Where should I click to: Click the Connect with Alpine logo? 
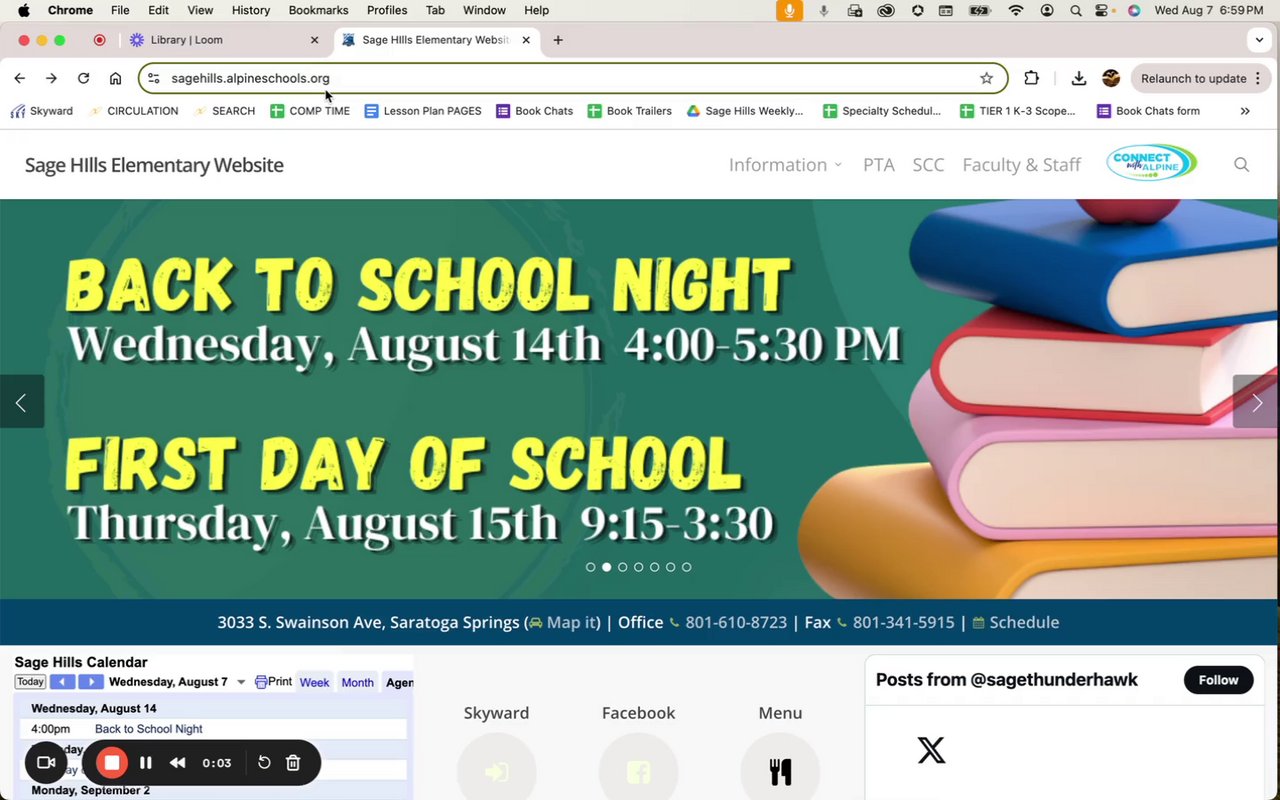pos(1151,162)
